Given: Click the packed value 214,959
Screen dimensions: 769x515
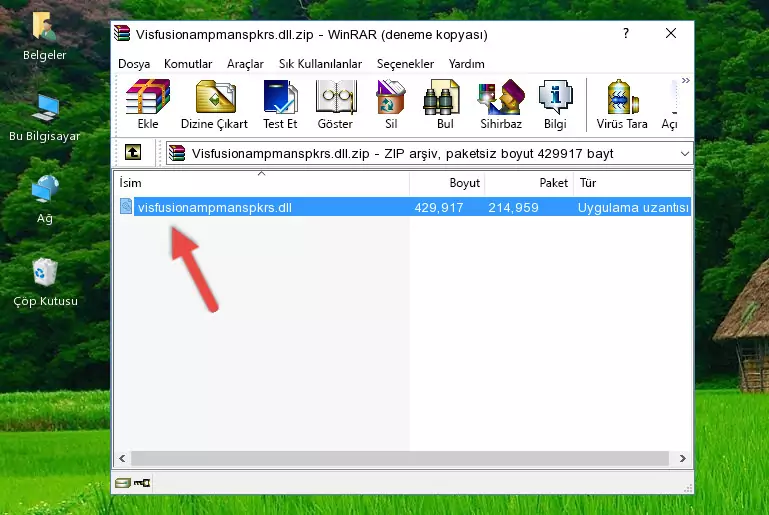Looking at the screenshot, I should click(513, 207).
